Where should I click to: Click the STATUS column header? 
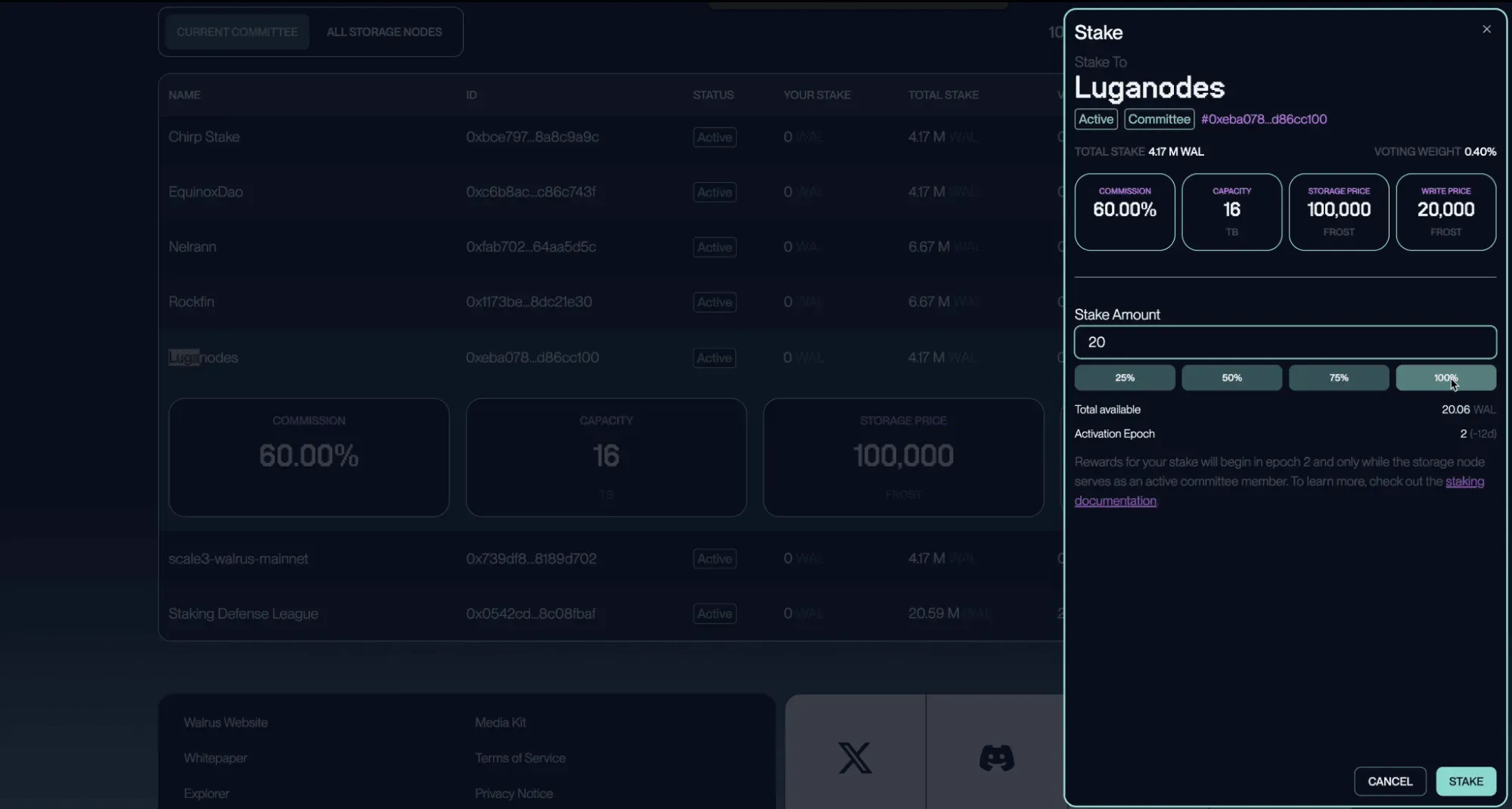[x=713, y=95]
